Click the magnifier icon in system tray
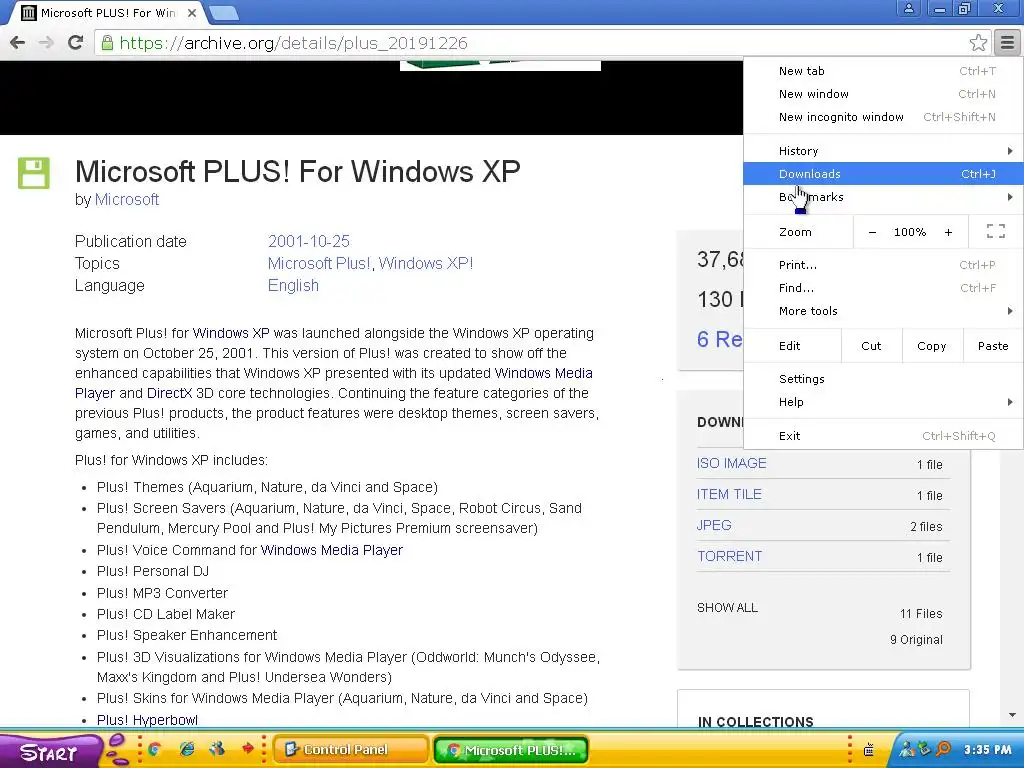Viewport: 1024px width, 768px height. pos(943,749)
